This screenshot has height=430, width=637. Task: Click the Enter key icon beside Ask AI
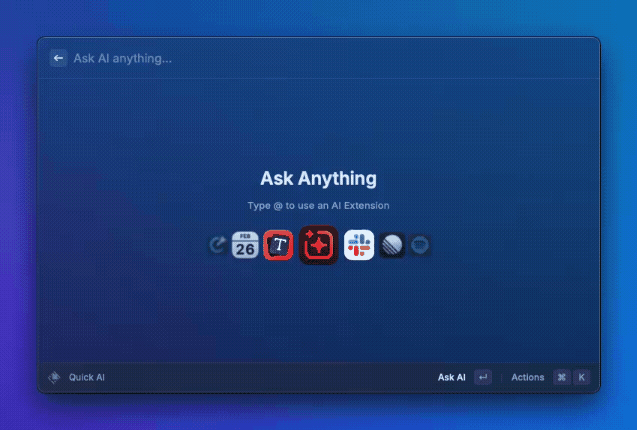pos(483,377)
